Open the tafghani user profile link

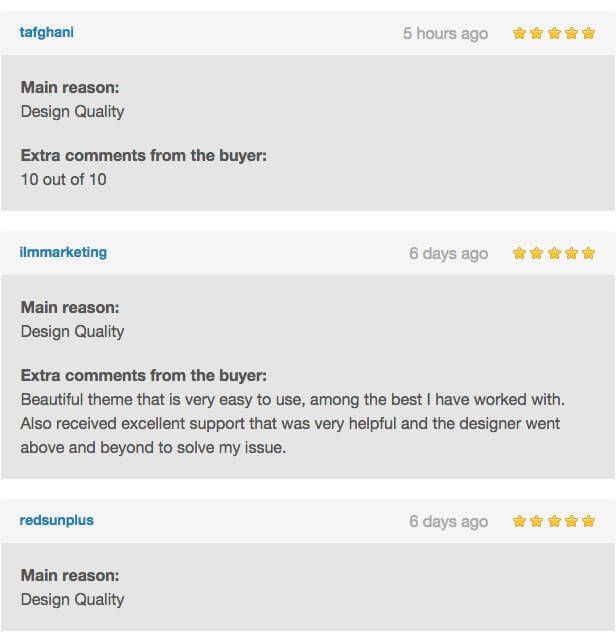coord(46,32)
